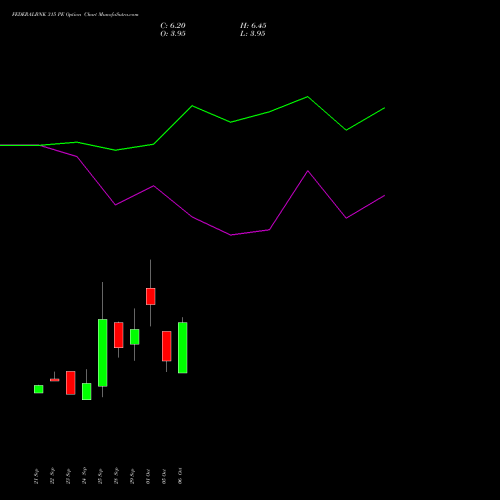
Task: Select the 29 Sep date label
Action: (132, 476)
